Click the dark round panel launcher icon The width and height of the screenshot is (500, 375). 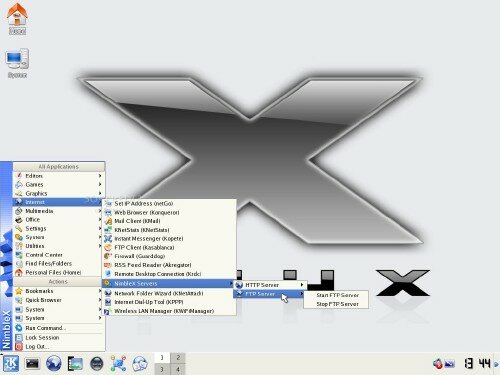[97, 364]
